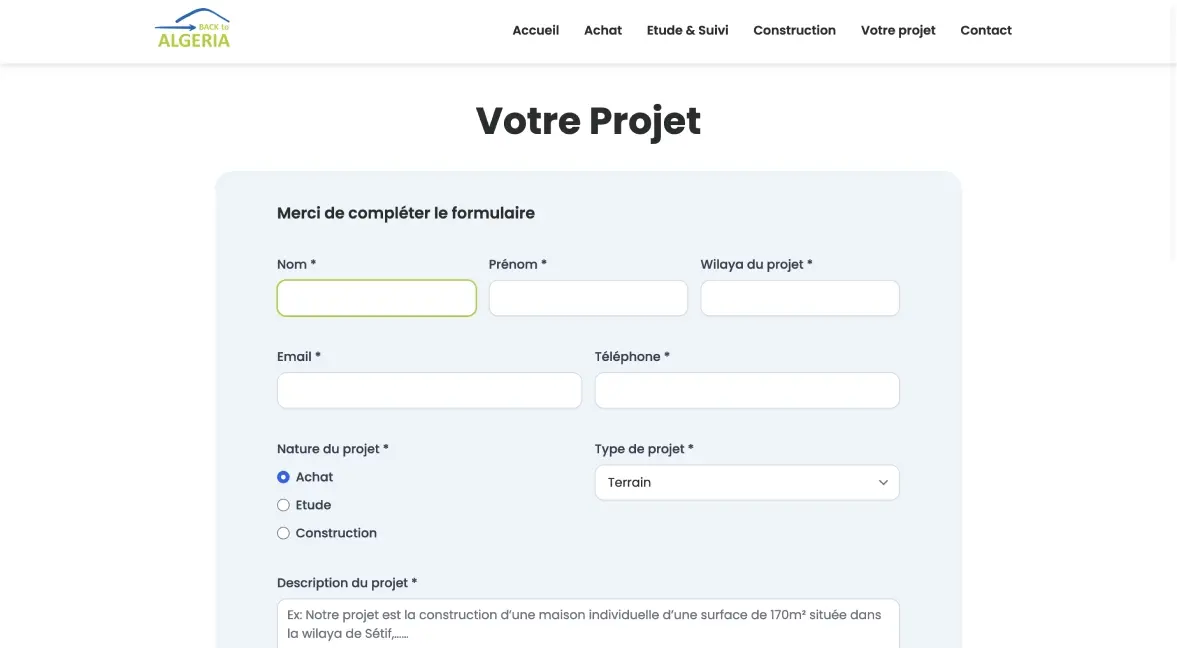Image resolution: width=1177 pixels, height=648 pixels.
Task: Go to Accueil in the navigation
Action: tap(535, 31)
